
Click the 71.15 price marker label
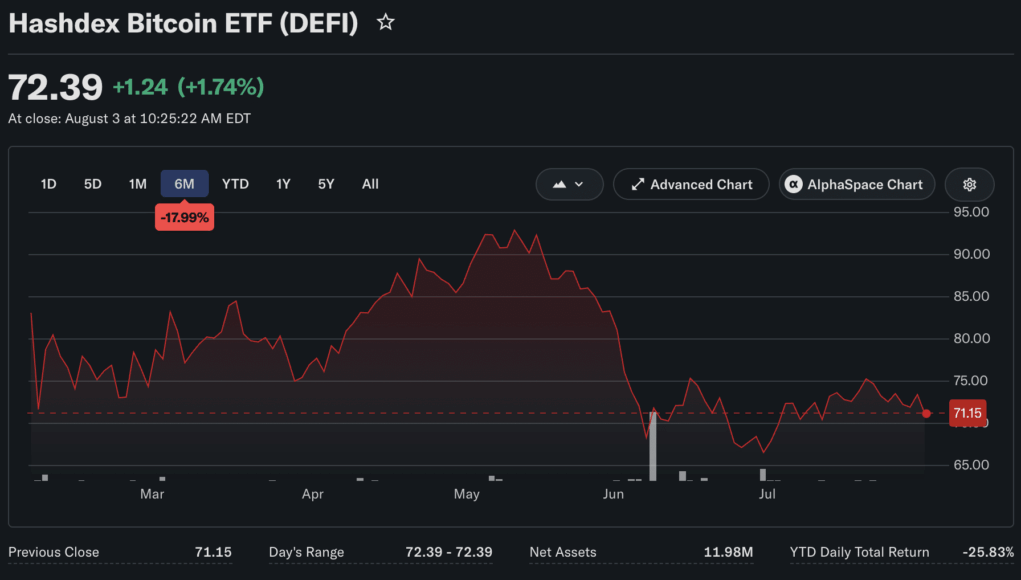967,413
